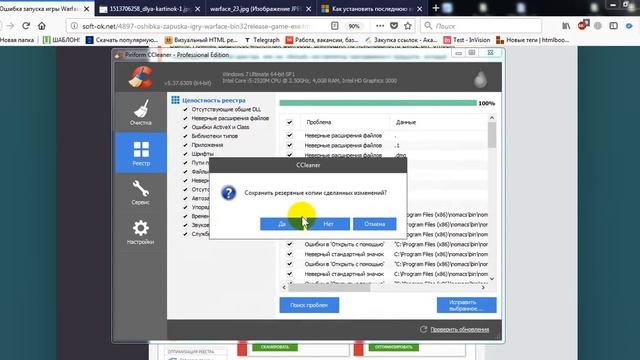Click the vertical scrollbar of the results list
Screen dimensions: 640x360
click(x=492, y=135)
